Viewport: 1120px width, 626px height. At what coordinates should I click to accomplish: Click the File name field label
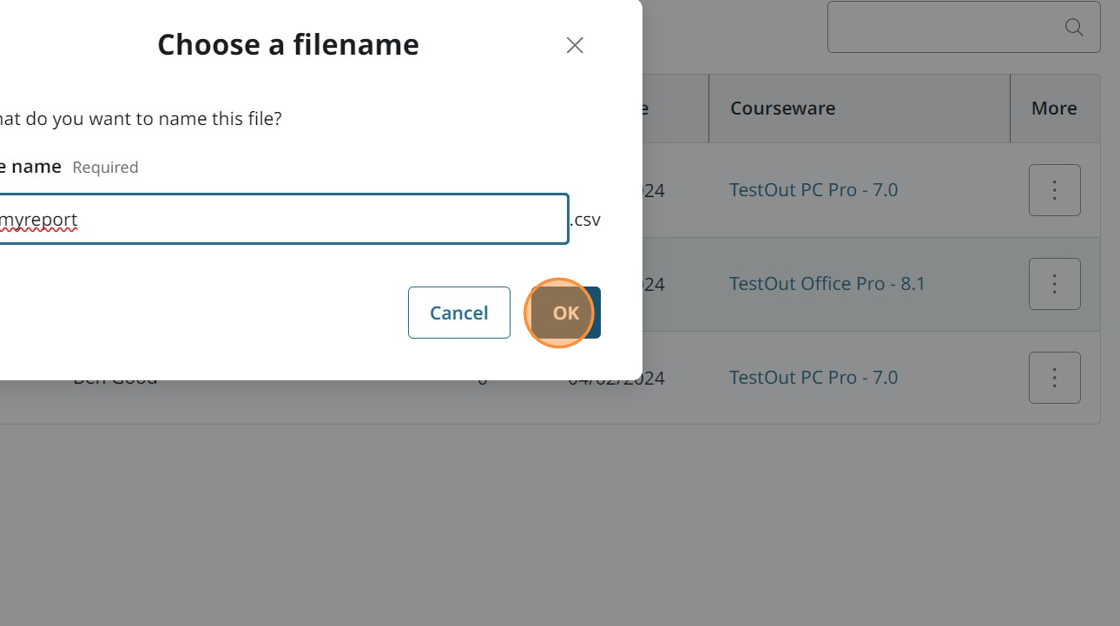[30, 167]
